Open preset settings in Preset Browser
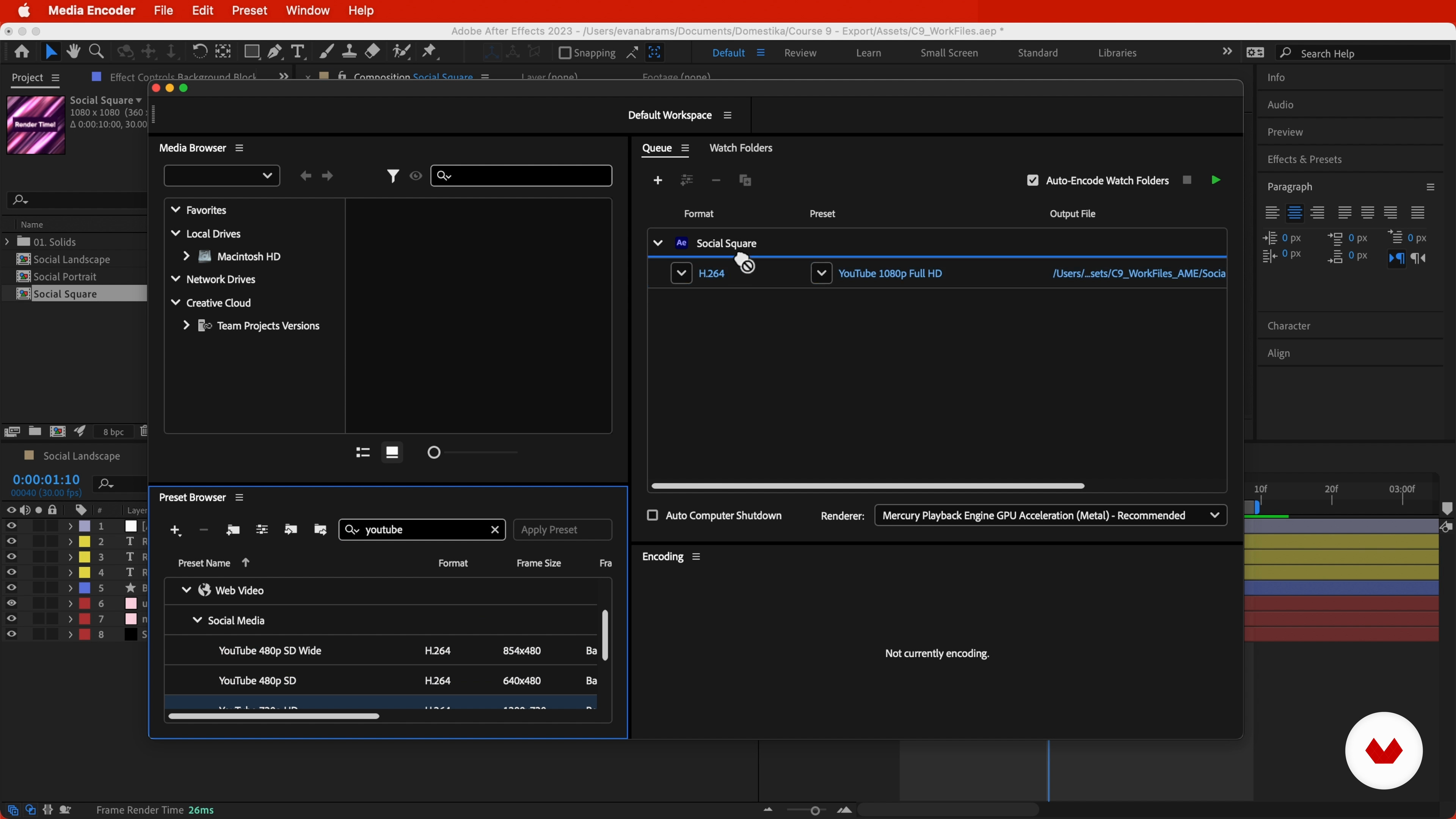1456x819 pixels. [x=262, y=530]
